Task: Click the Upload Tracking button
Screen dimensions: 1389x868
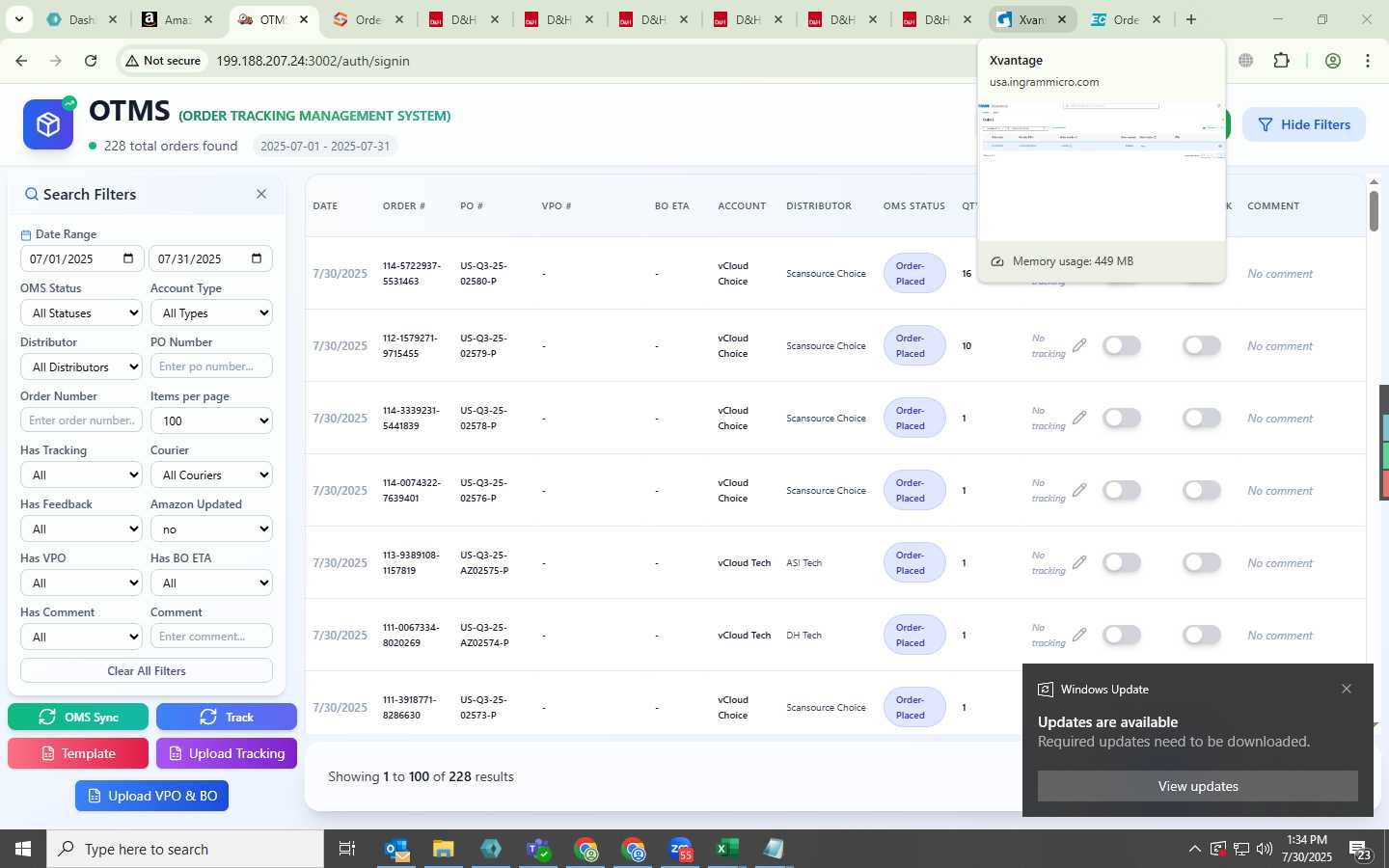Action: pyautogui.click(x=227, y=753)
